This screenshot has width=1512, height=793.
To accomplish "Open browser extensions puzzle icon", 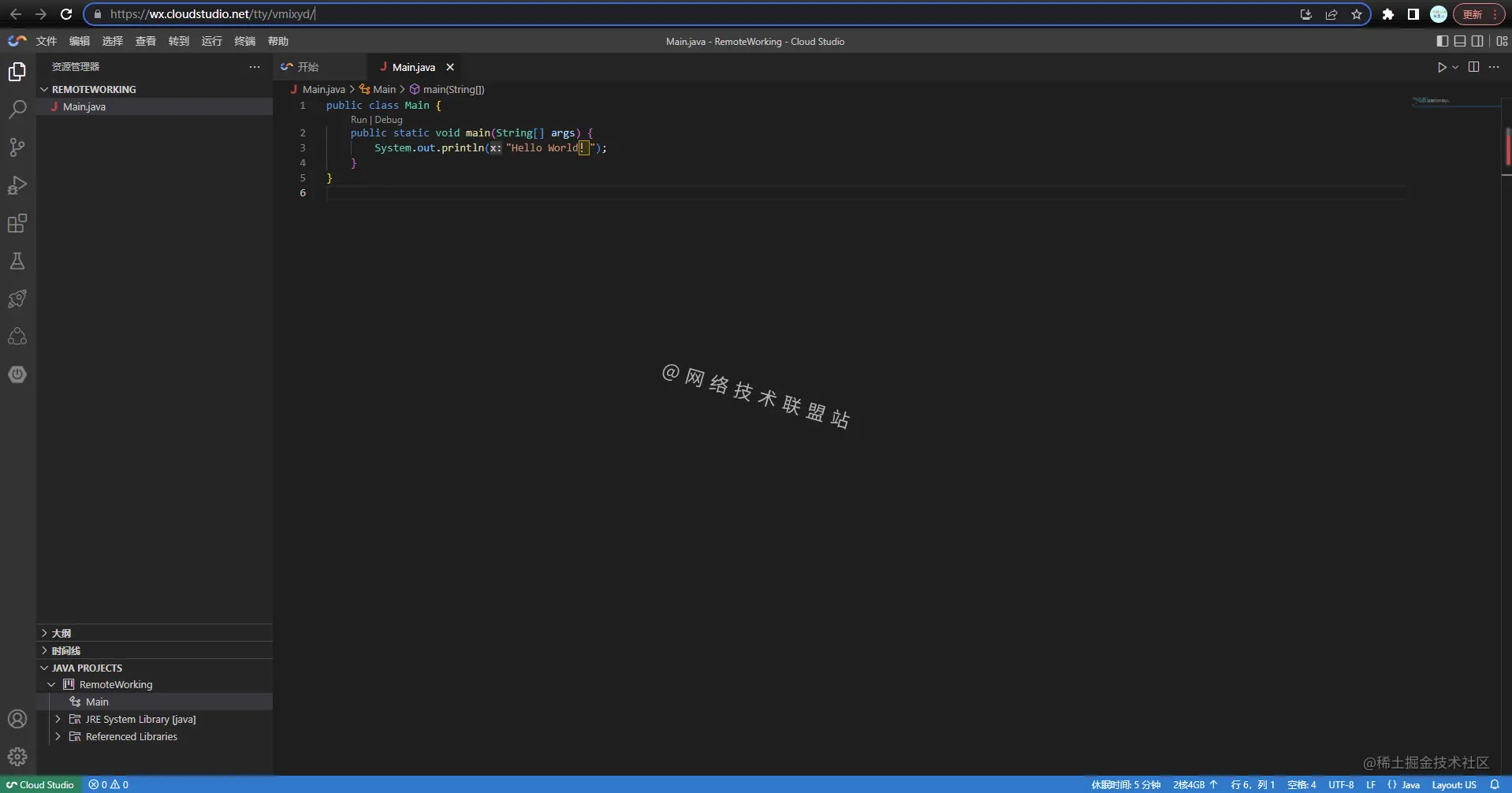I will coord(1388,14).
